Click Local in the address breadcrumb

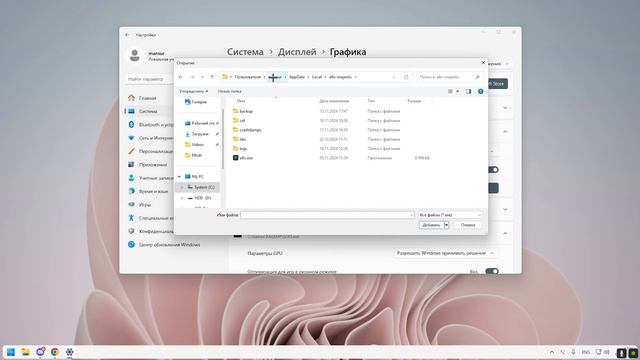click(x=317, y=77)
